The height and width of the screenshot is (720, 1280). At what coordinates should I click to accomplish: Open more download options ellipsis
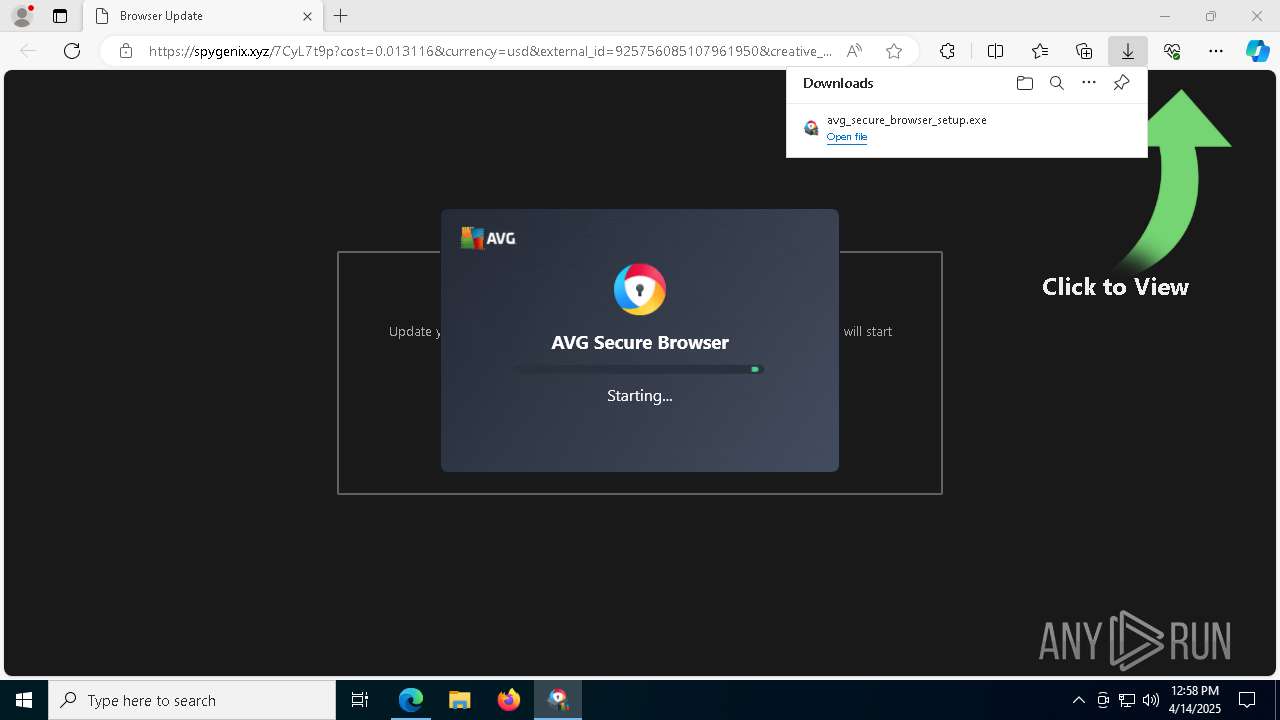(x=1089, y=83)
